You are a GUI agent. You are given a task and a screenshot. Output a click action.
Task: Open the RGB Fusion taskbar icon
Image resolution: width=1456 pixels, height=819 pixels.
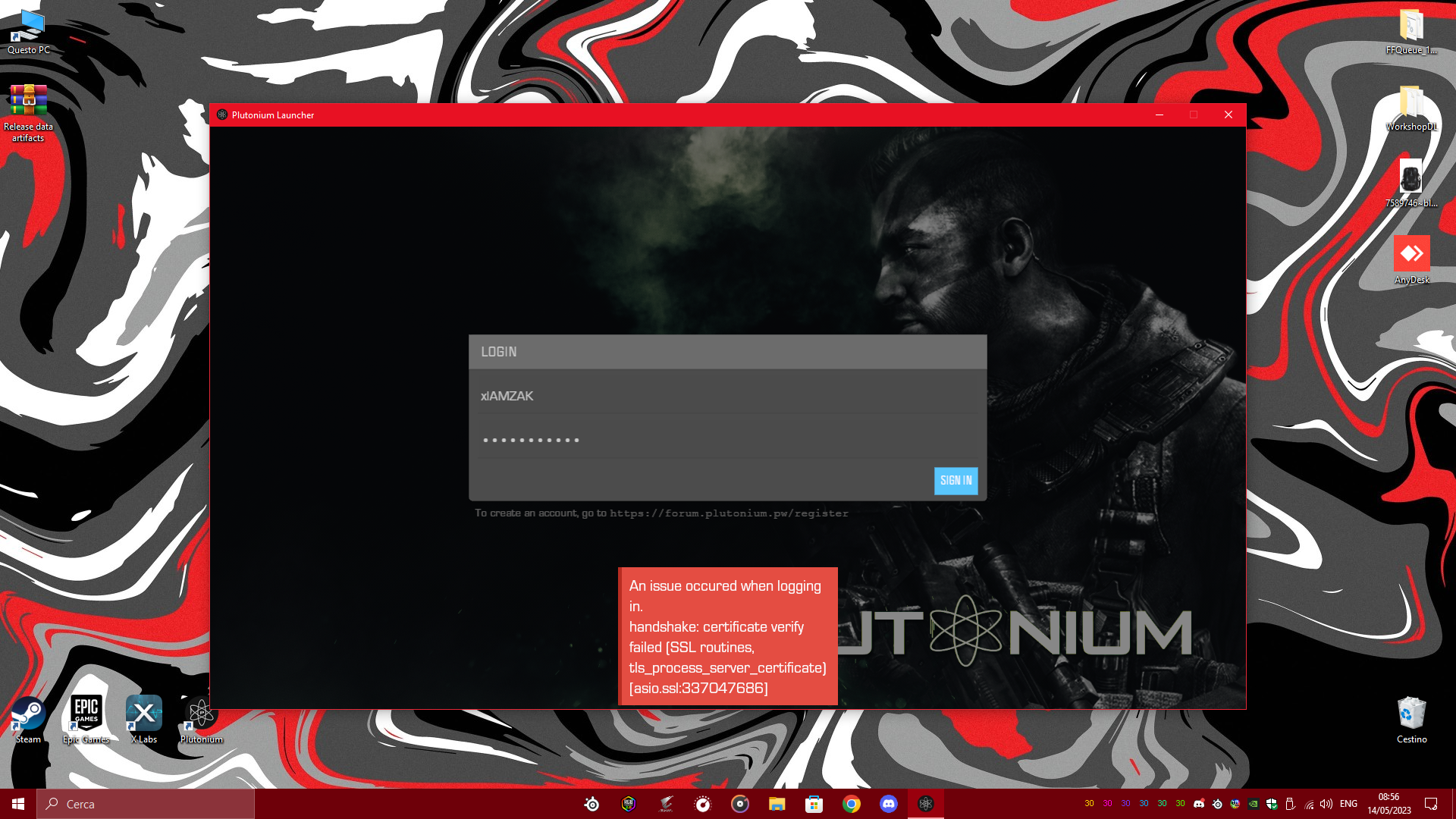click(x=629, y=804)
